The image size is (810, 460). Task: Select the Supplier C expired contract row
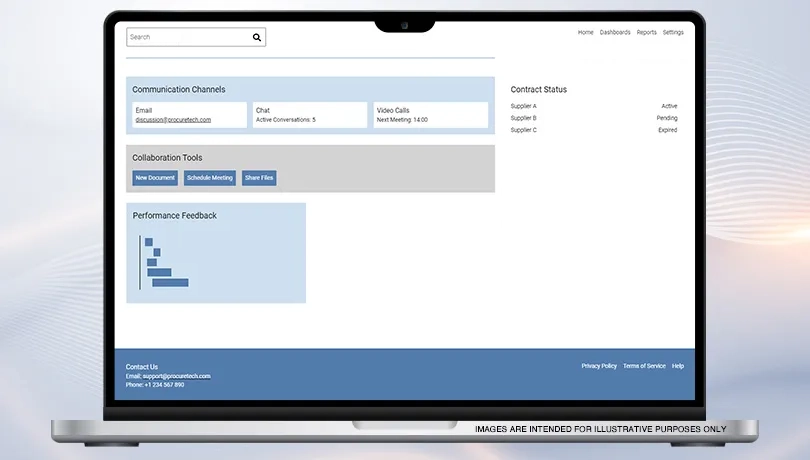coord(593,130)
